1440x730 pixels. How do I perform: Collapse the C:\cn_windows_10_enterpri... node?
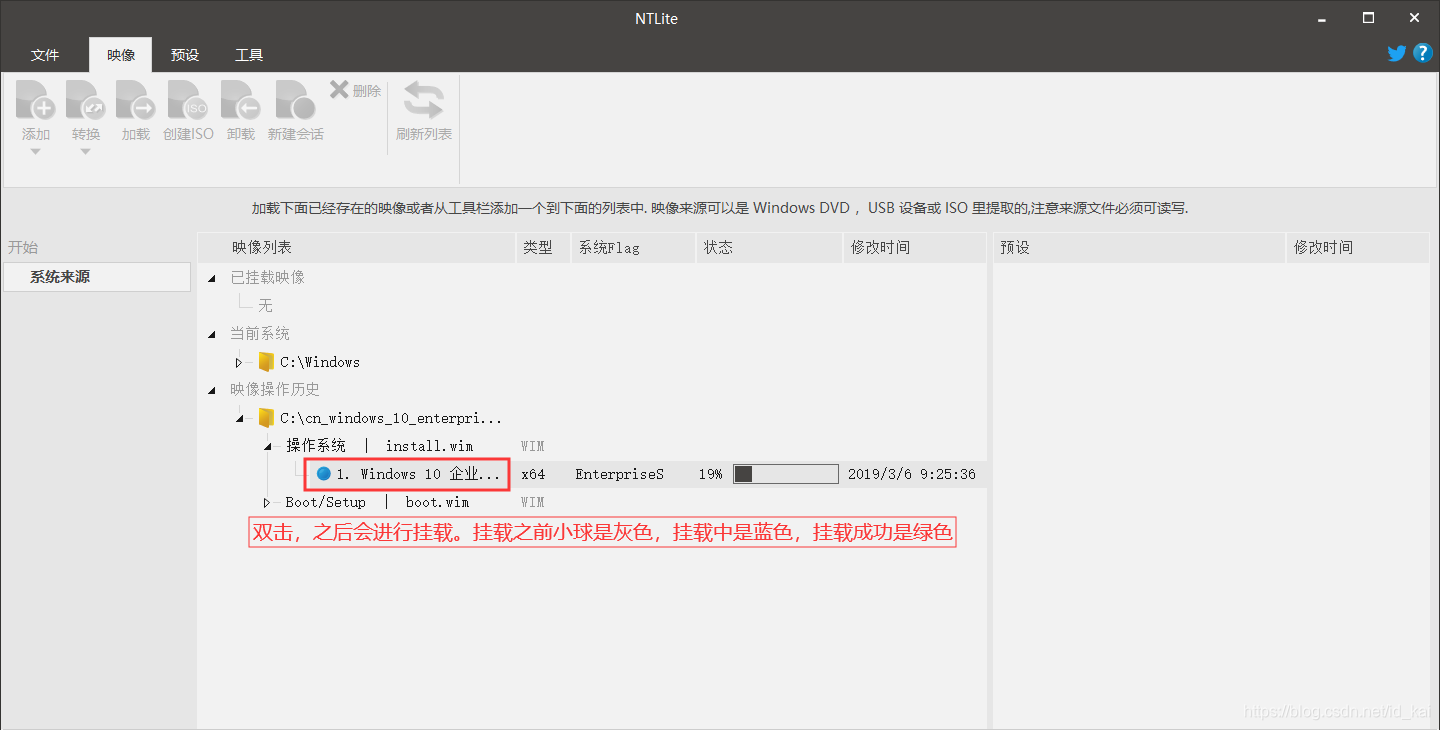point(239,418)
